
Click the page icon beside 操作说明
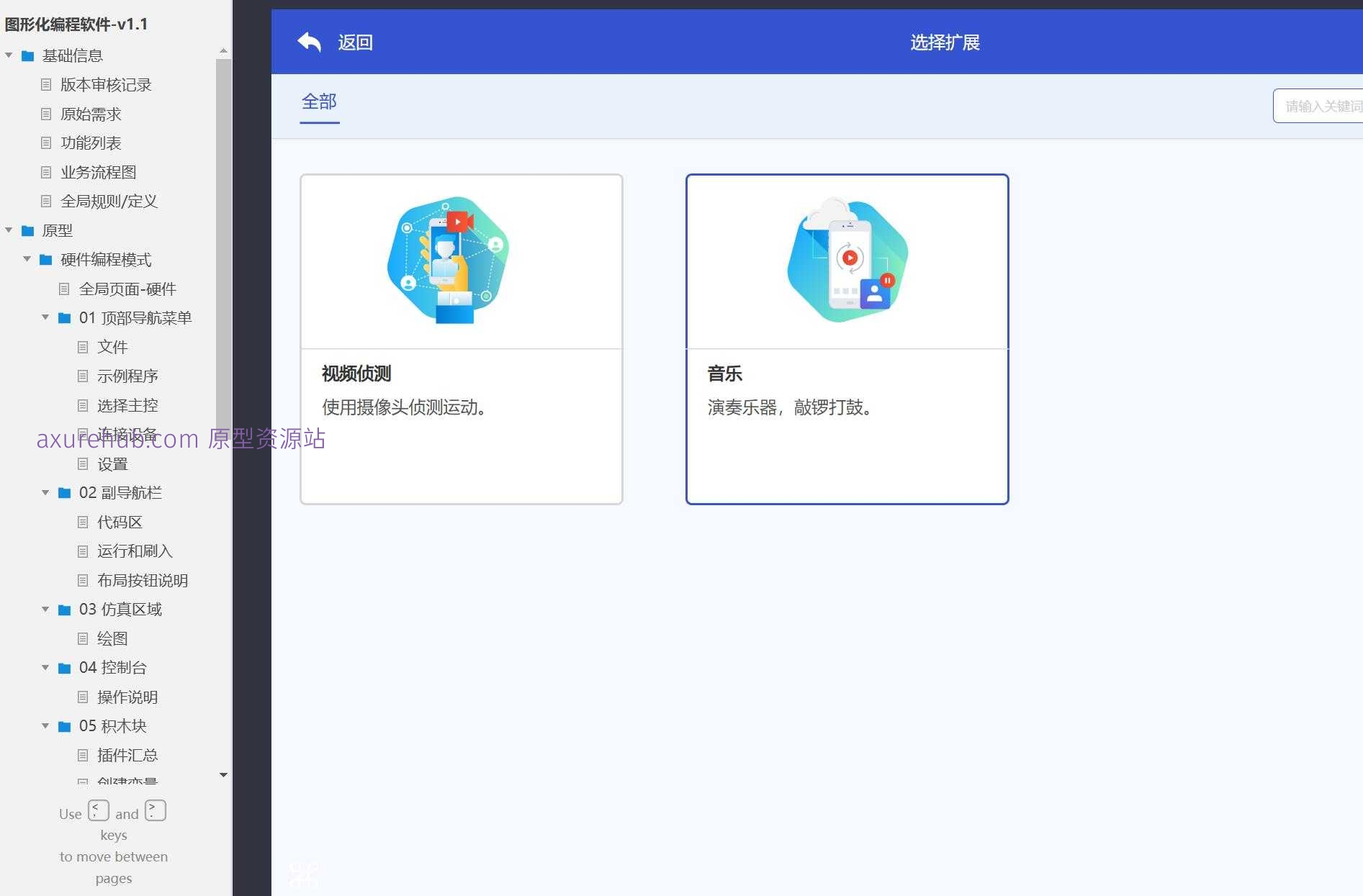click(83, 697)
